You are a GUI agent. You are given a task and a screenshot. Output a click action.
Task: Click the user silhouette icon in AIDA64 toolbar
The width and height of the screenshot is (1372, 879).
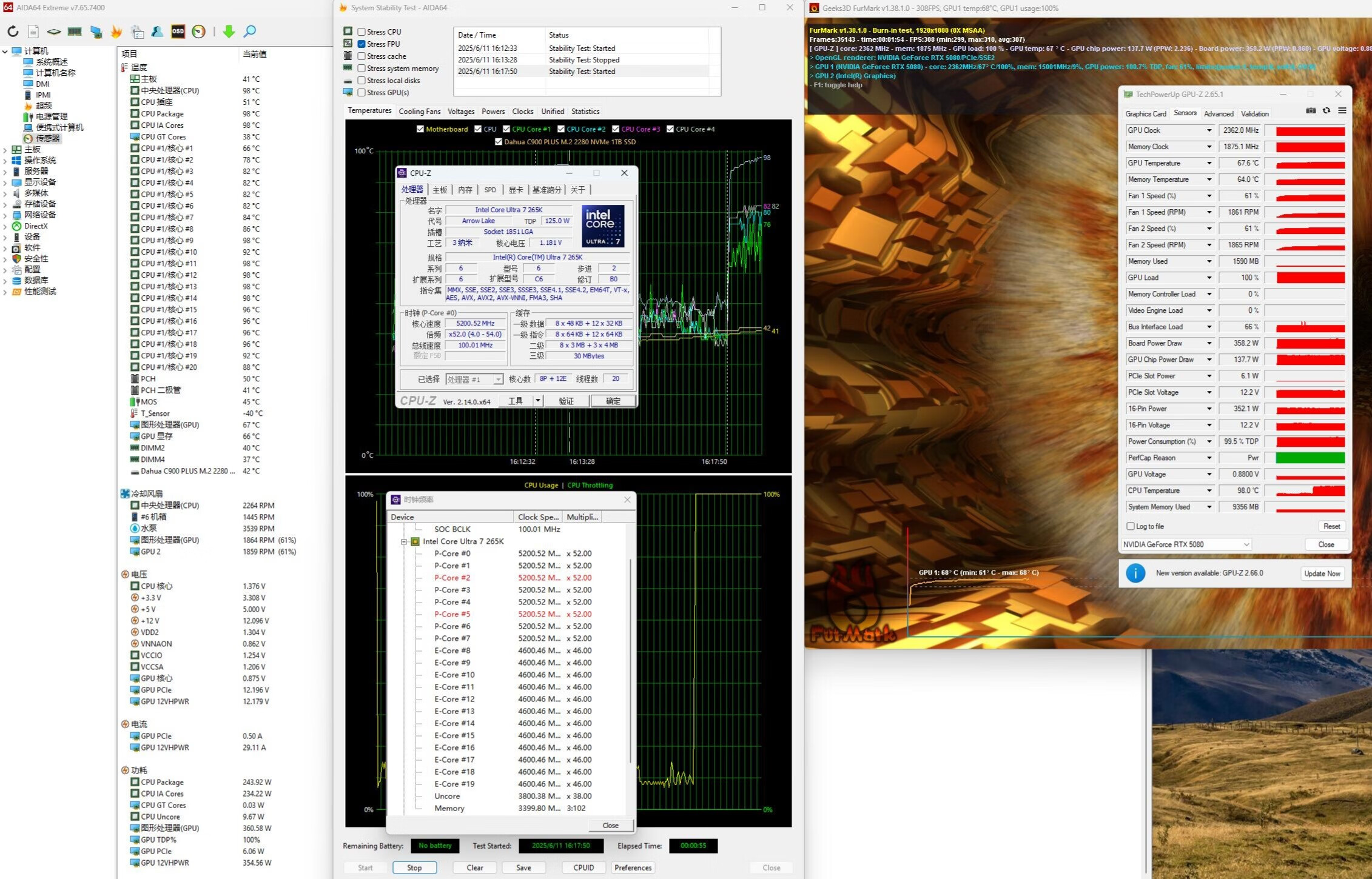(x=157, y=32)
